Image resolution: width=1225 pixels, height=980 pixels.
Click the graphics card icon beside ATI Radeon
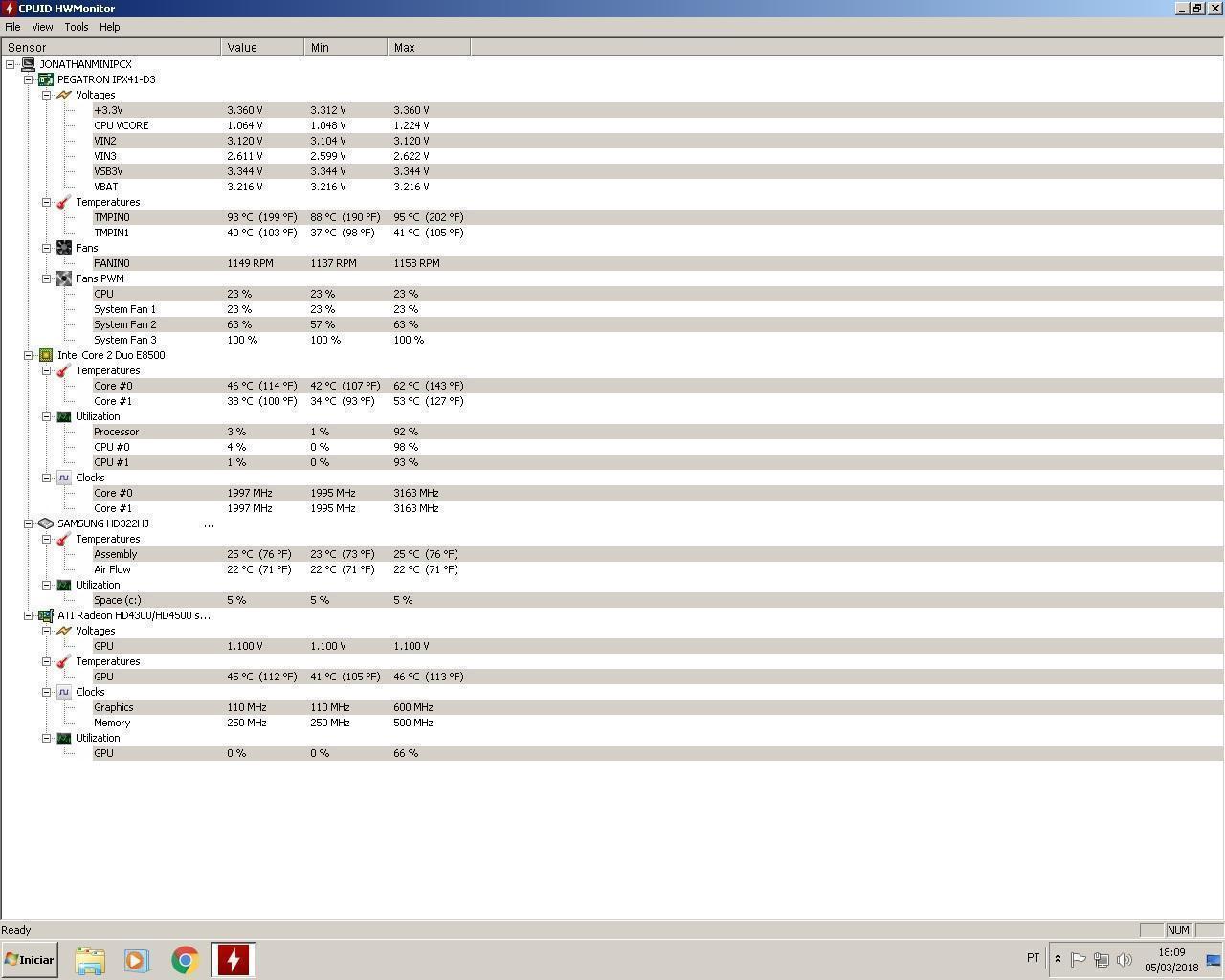[45, 615]
